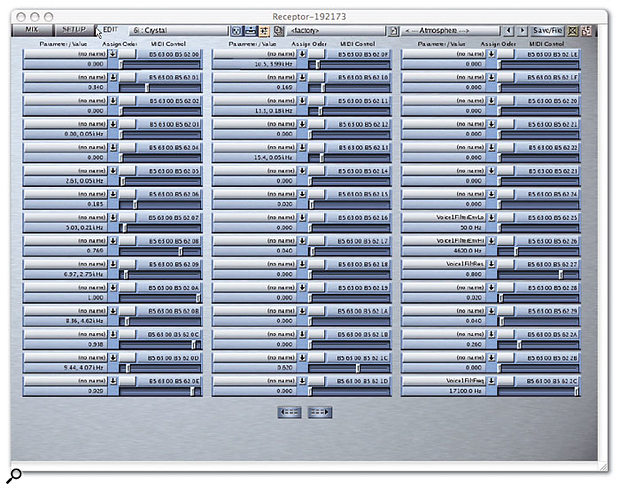The image size is (620, 490).
Task: Click the Voice1FiltRes slider at 0.800
Action: (x=538, y=274)
